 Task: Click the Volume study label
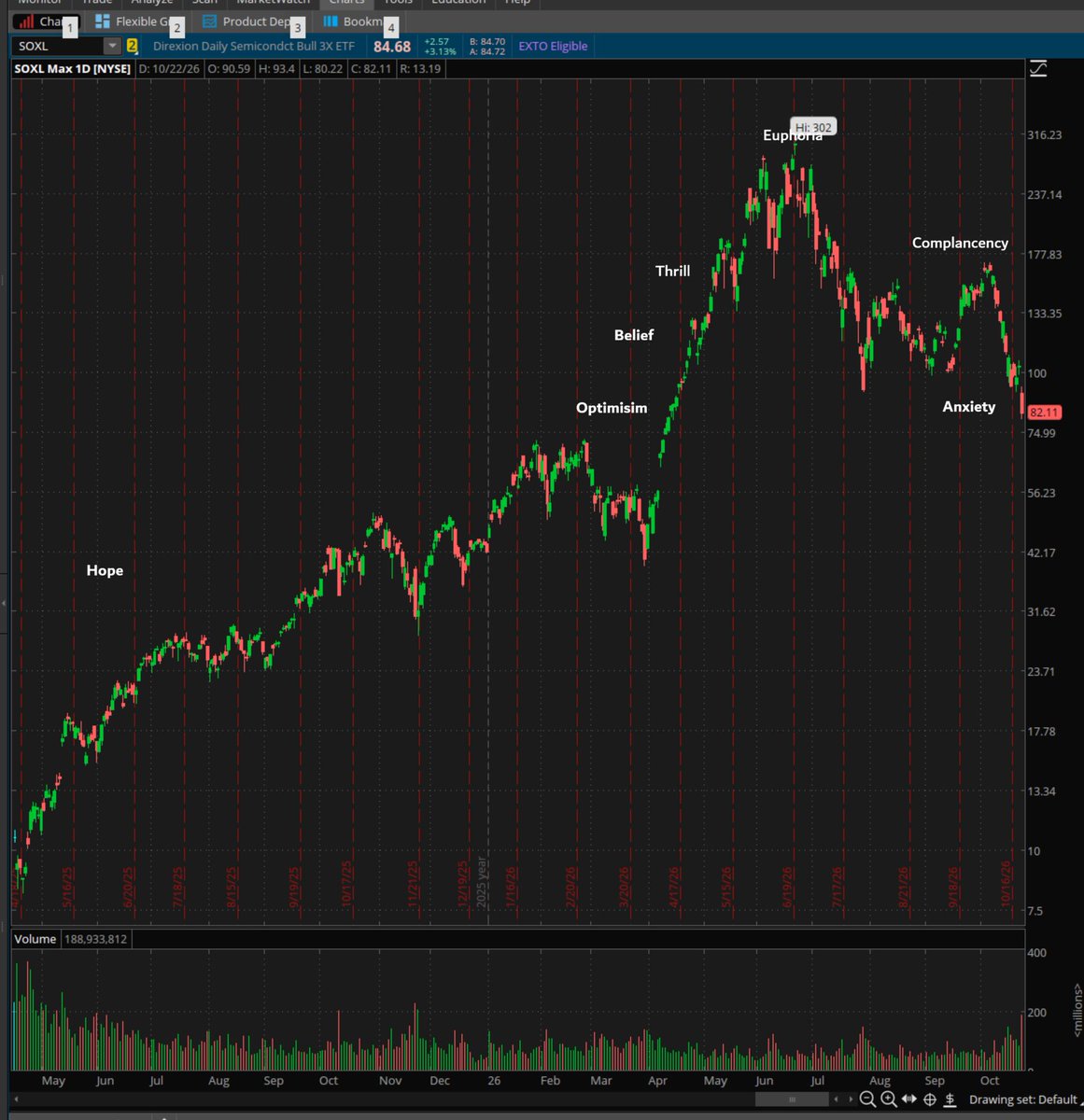[35, 939]
